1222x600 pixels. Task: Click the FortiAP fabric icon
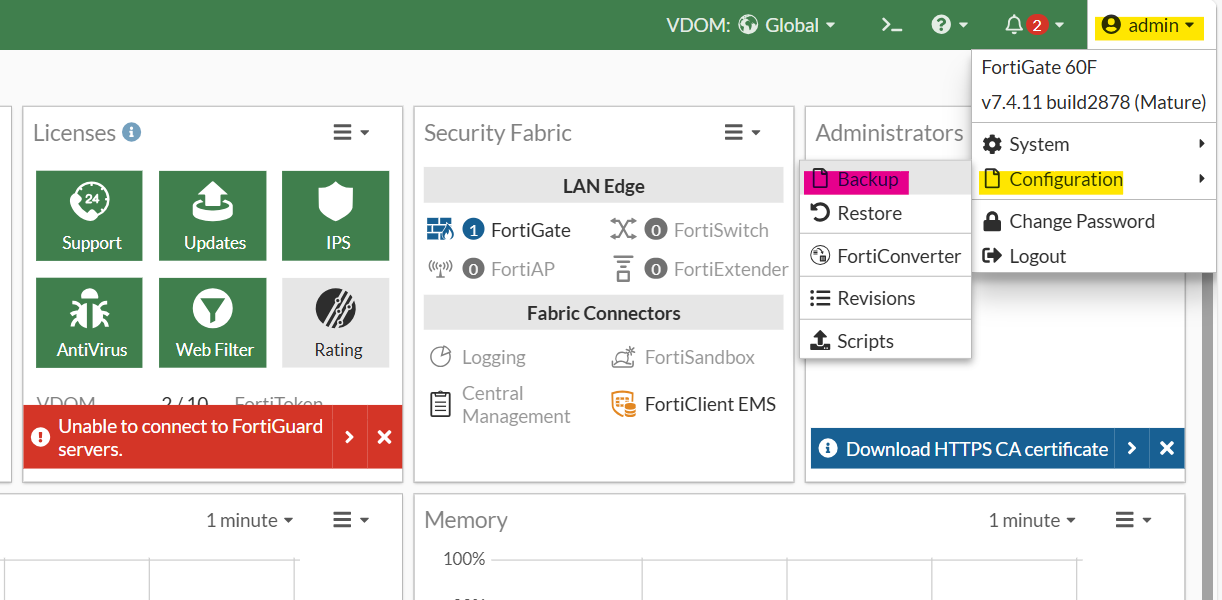(x=440, y=269)
